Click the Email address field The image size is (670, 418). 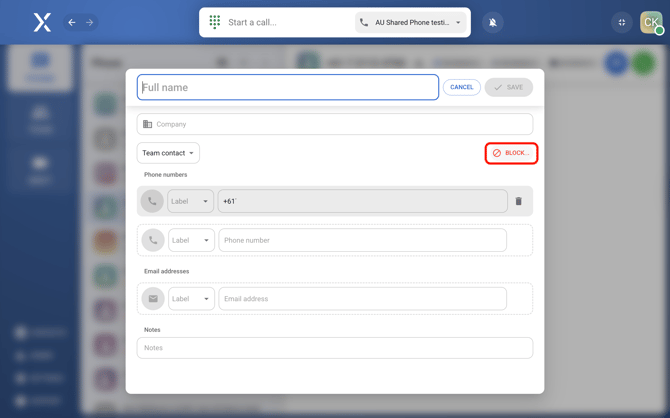pyautogui.click(x=362, y=299)
